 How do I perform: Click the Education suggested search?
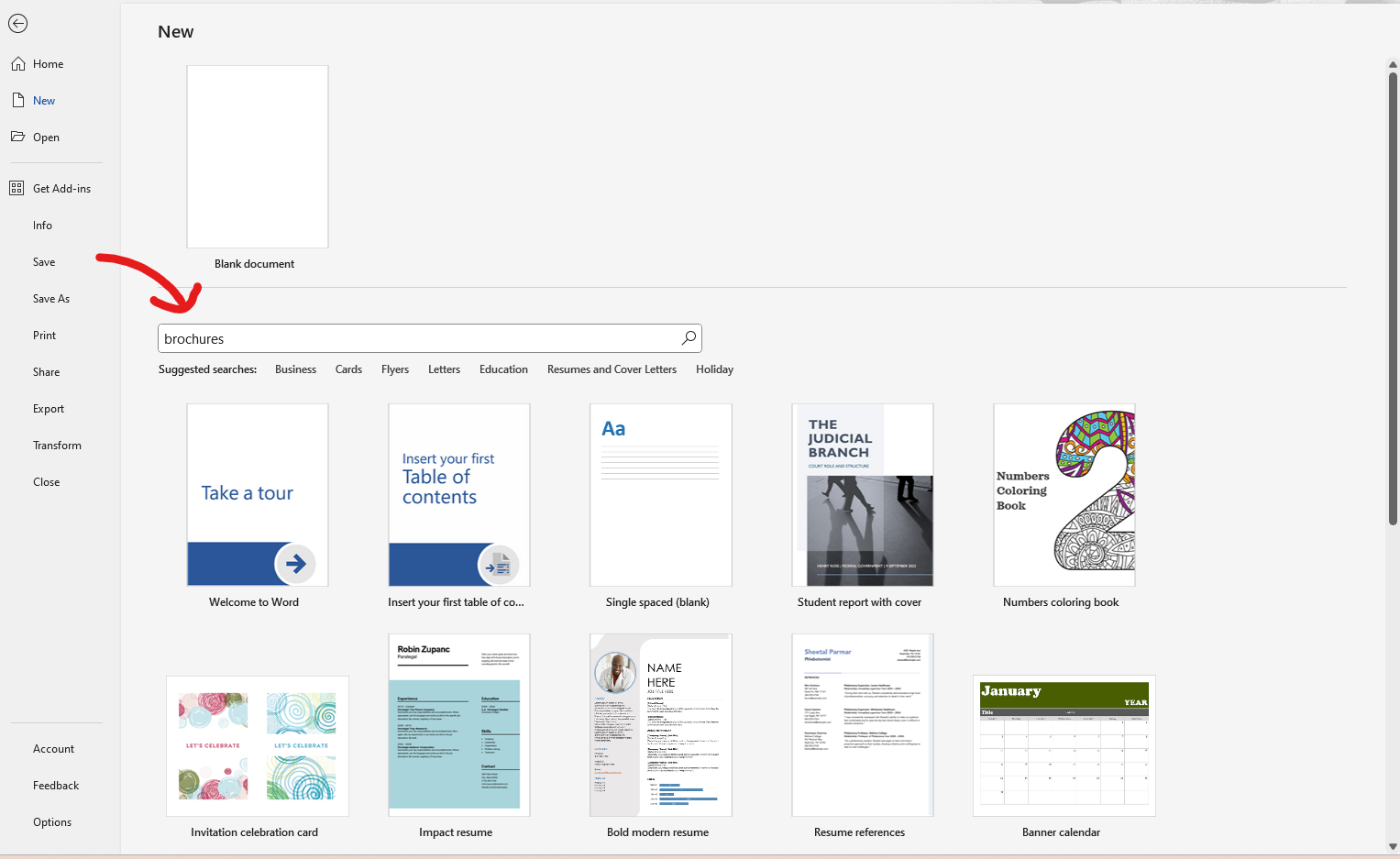(503, 369)
